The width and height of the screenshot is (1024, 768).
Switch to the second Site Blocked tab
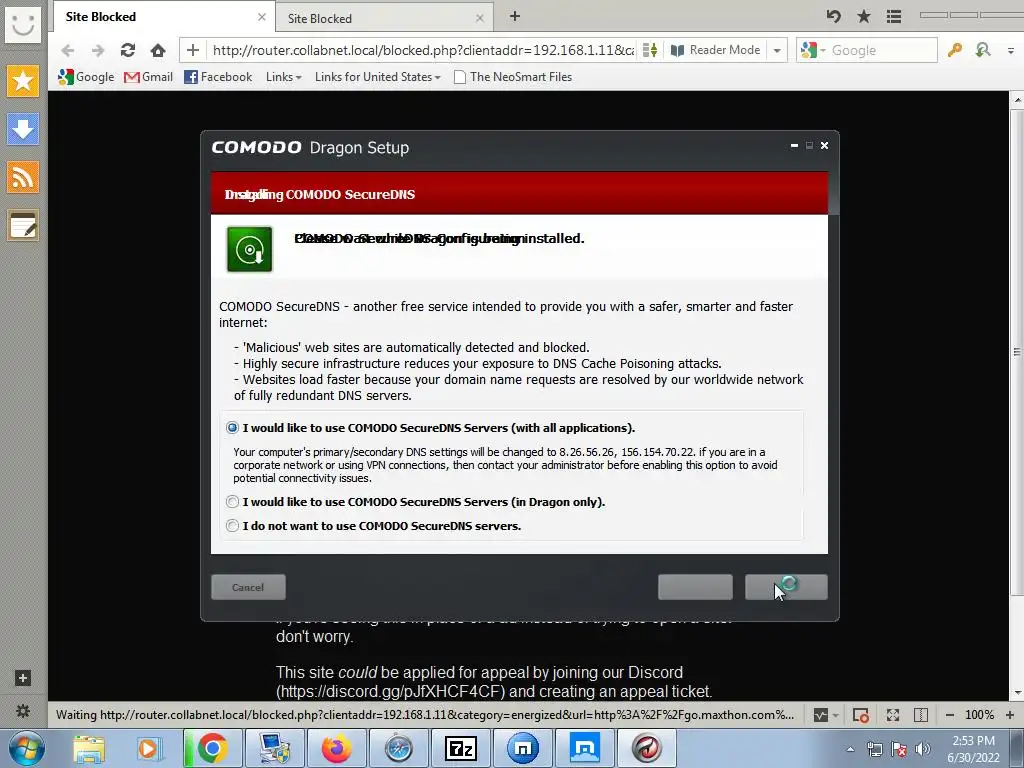click(384, 18)
